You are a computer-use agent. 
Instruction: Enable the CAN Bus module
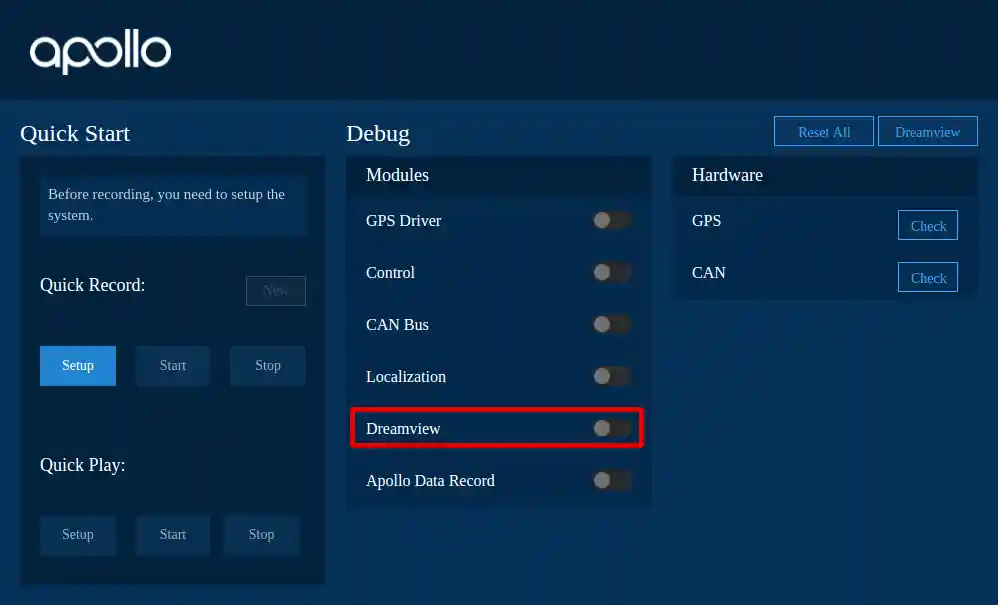[612, 324]
